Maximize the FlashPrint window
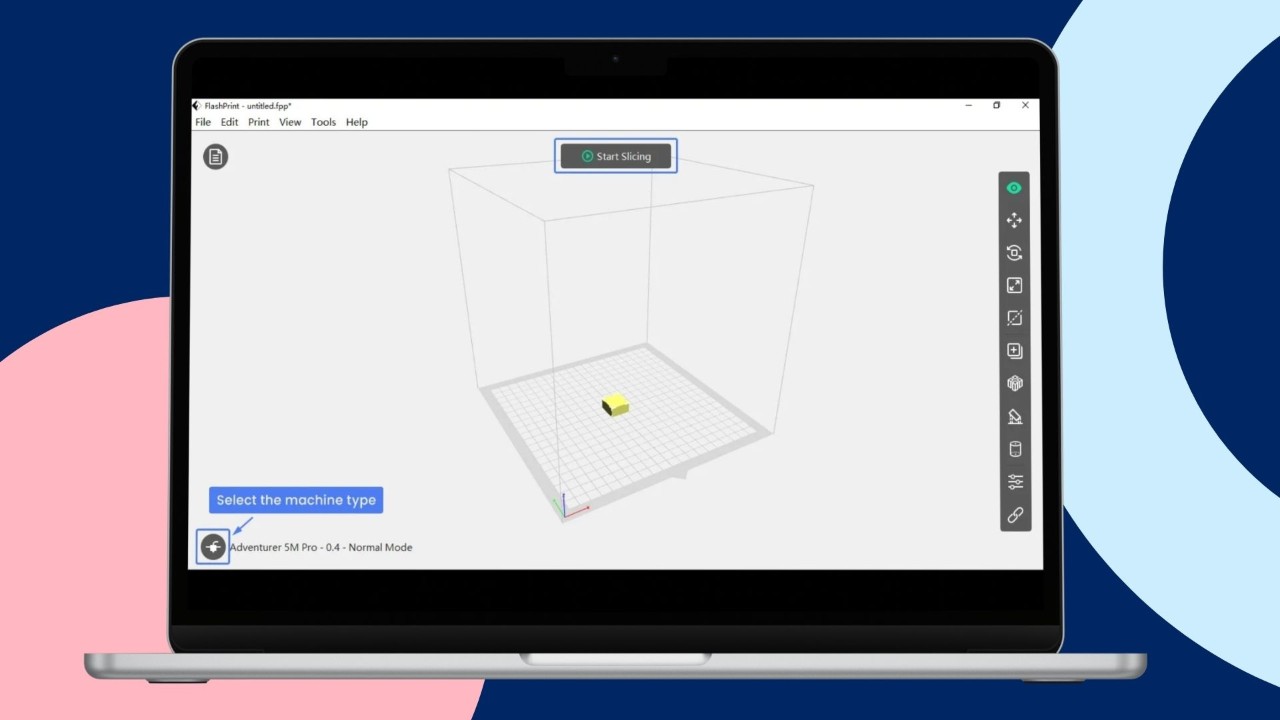Viewport: 1280px width, 720px height. (x=997, y=105)
